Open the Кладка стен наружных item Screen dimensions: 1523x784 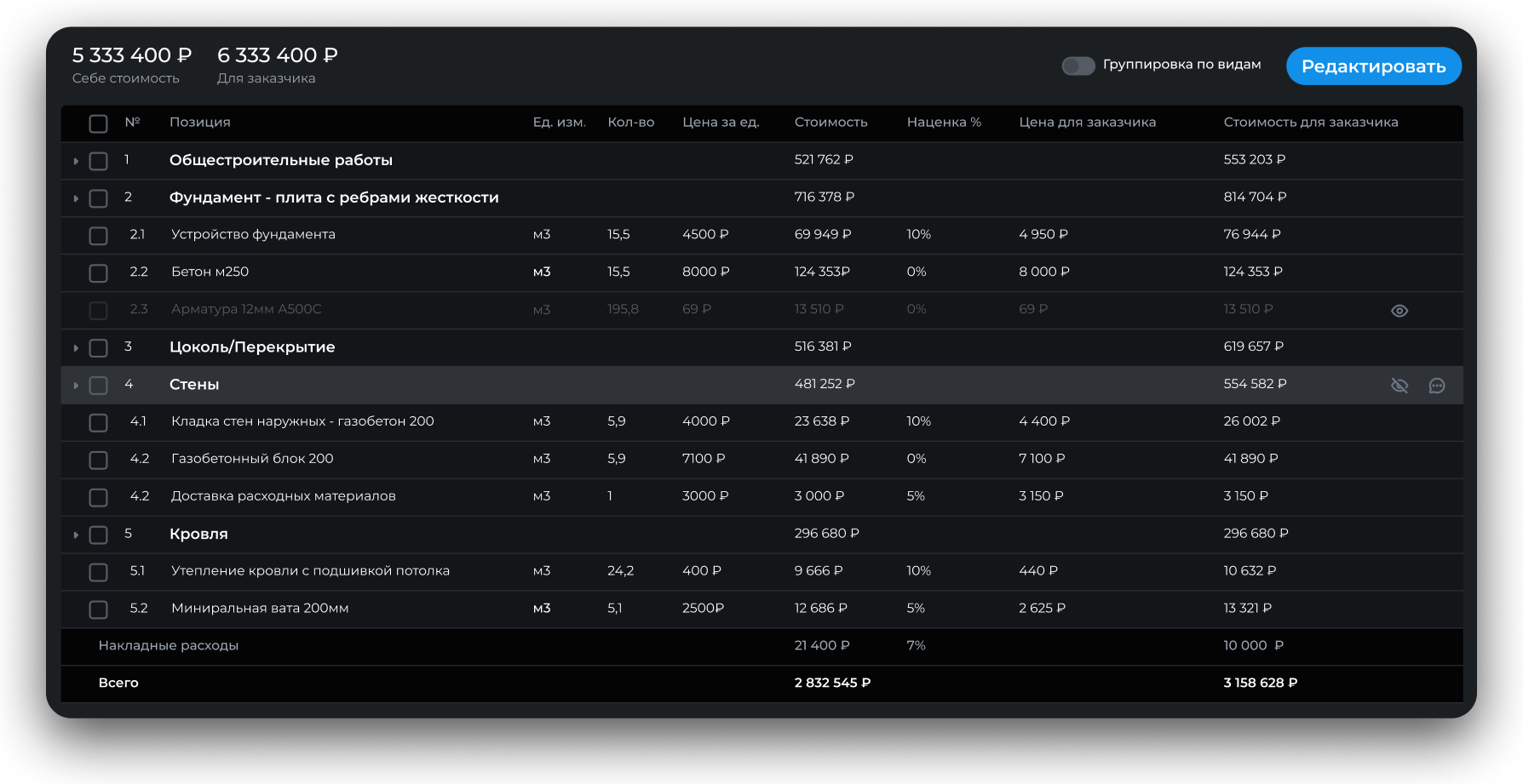[302, 421]
